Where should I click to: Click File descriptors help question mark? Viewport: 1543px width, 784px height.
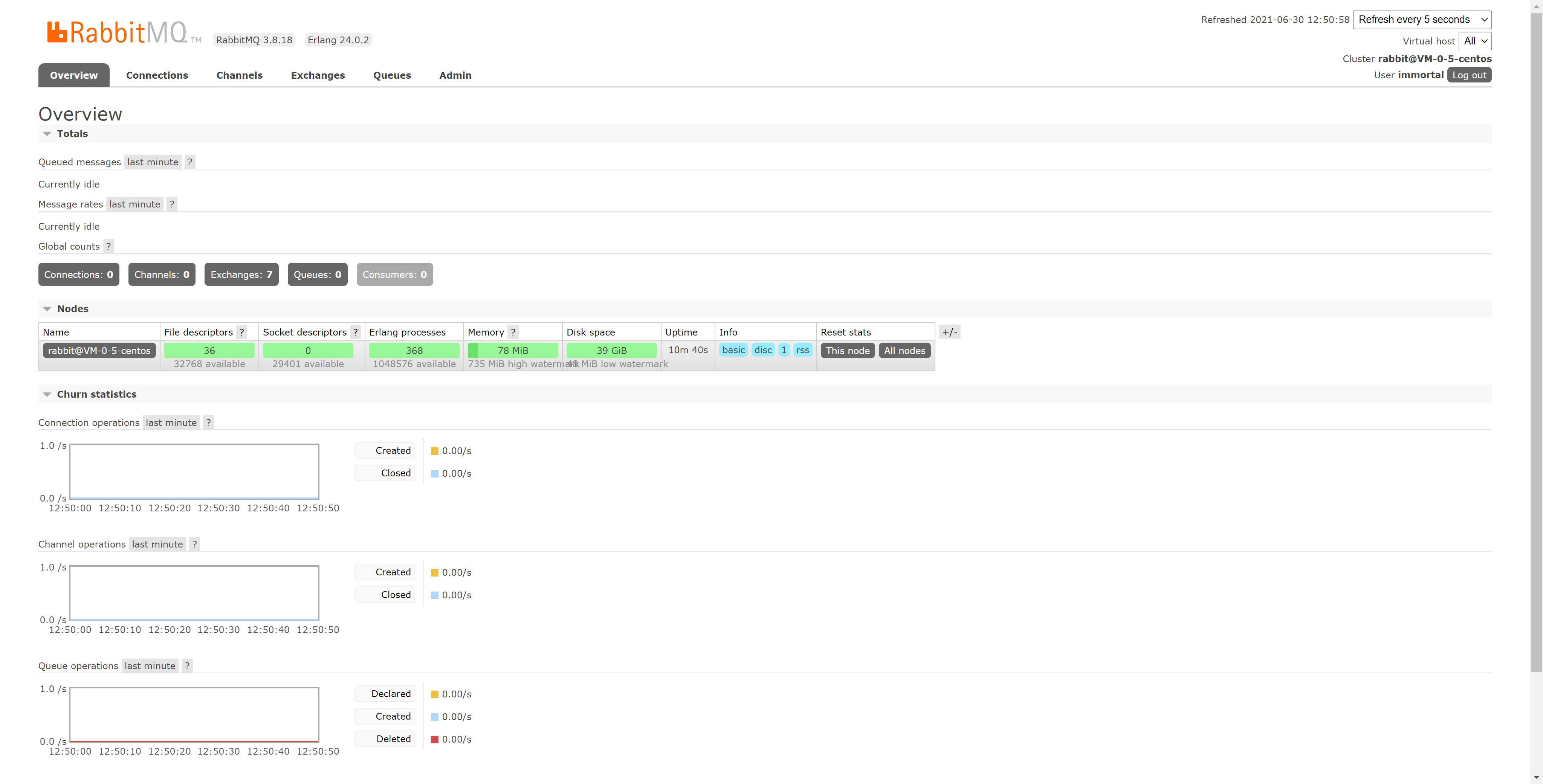241,332
